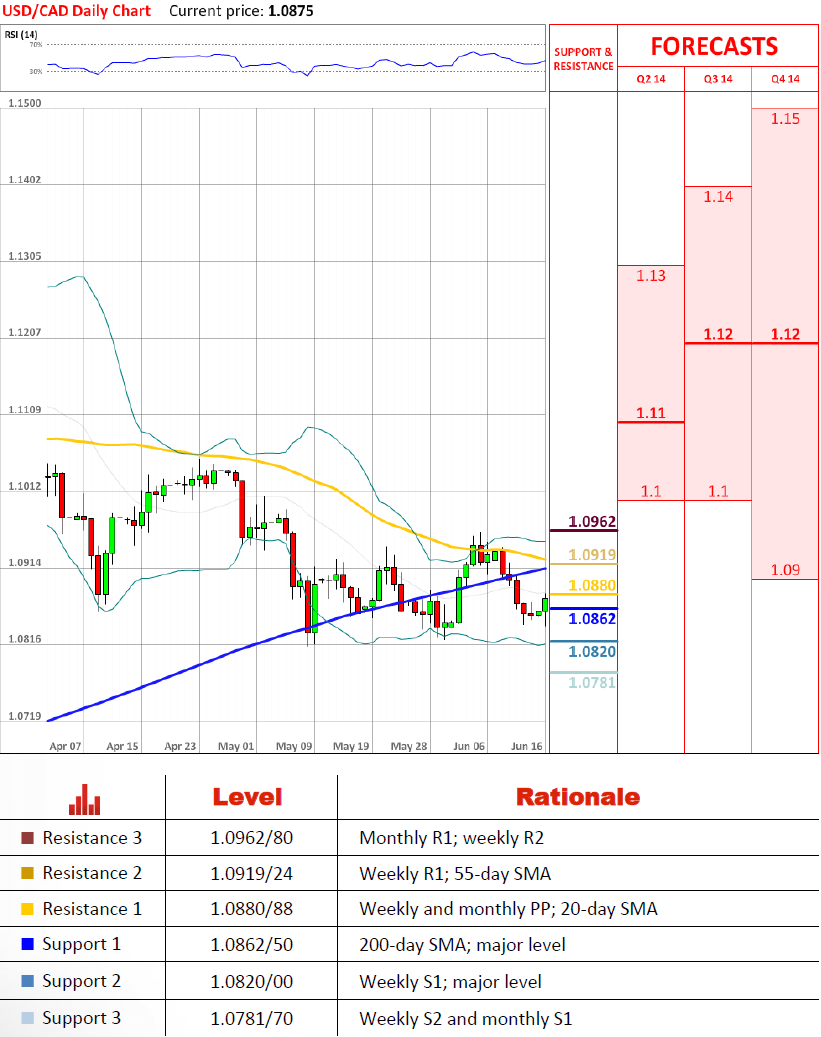821x1037 pixels.
Task: Click the 1.1500 price axis label
Action: point(24,103)
